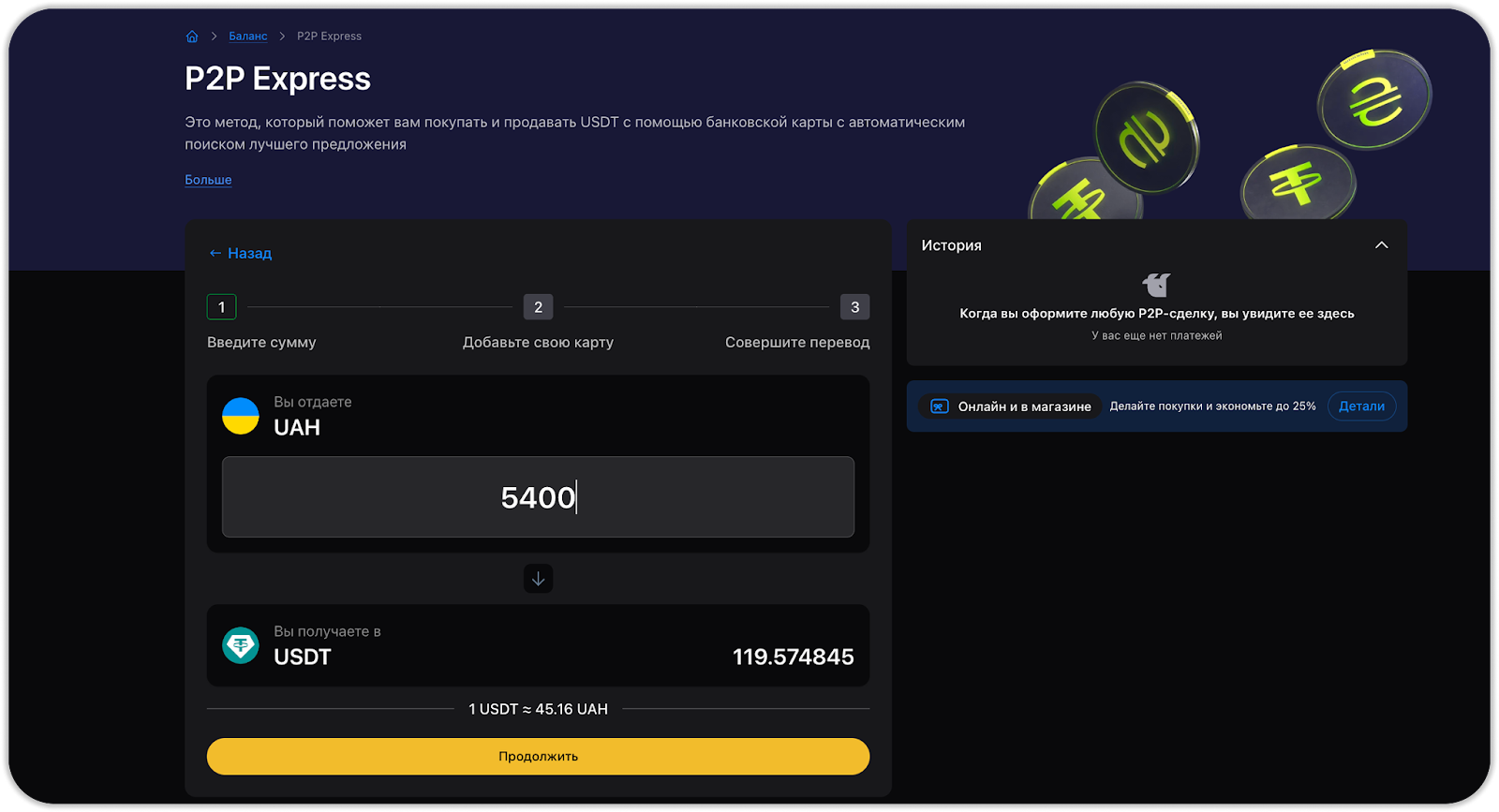Select step 1 Введите сумму
The width and height of the screenshot is (1499, 812).
click(222, 307)
